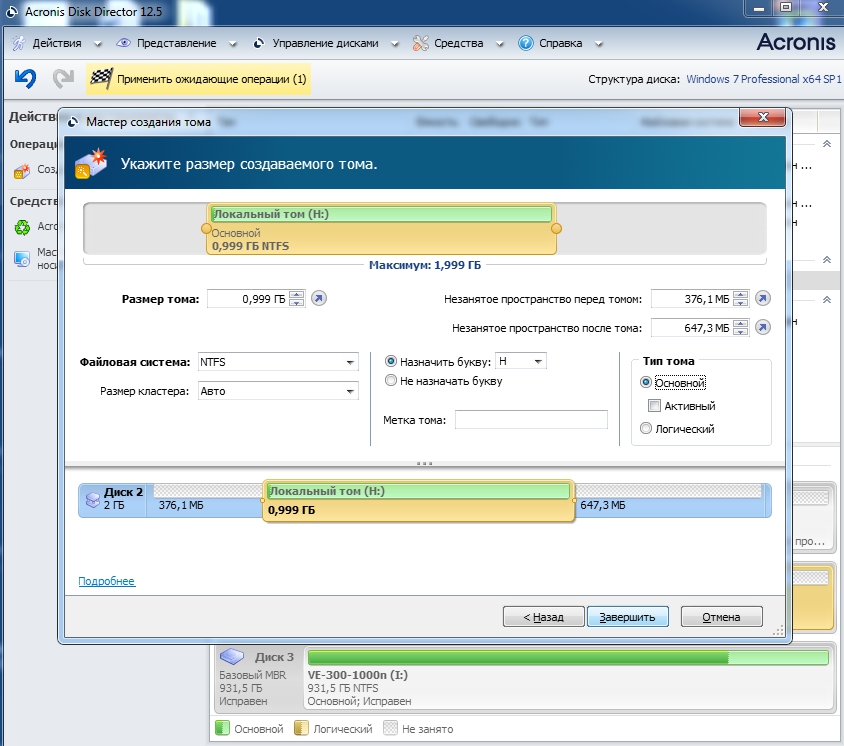This screenshot has width=844, height=746.
Task: Open the Действия menu
Action: (x=57, y=43)
